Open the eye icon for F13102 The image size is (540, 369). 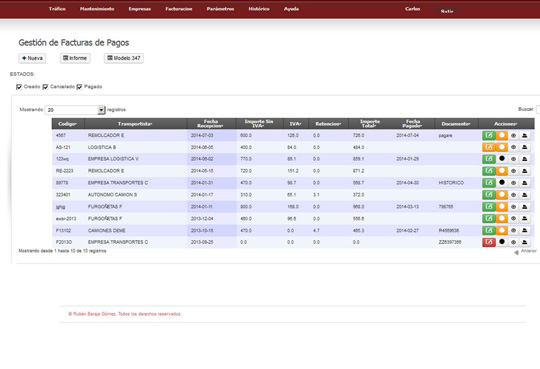coord(513,230)
